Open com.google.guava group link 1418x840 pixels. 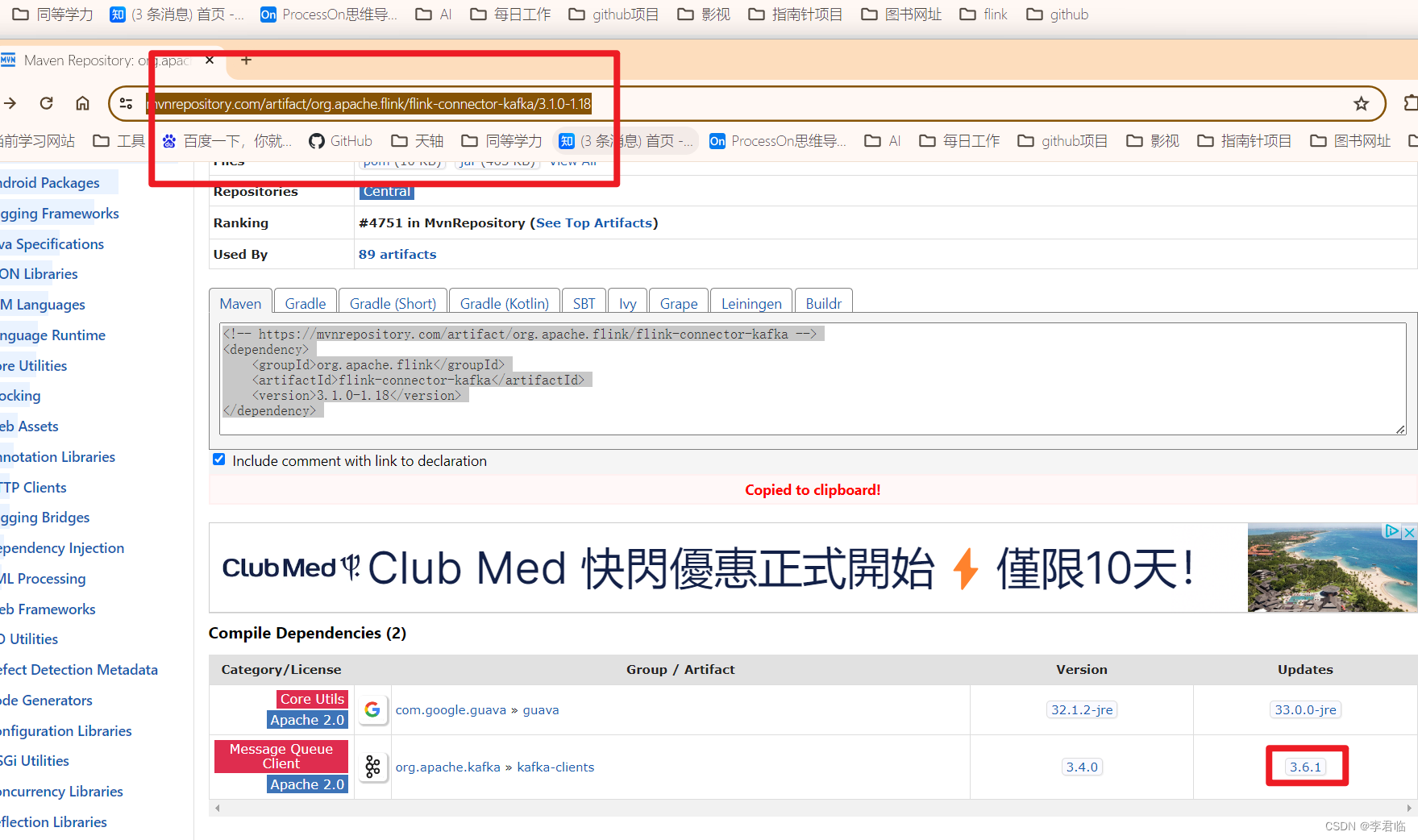click(x=451, y=710)
